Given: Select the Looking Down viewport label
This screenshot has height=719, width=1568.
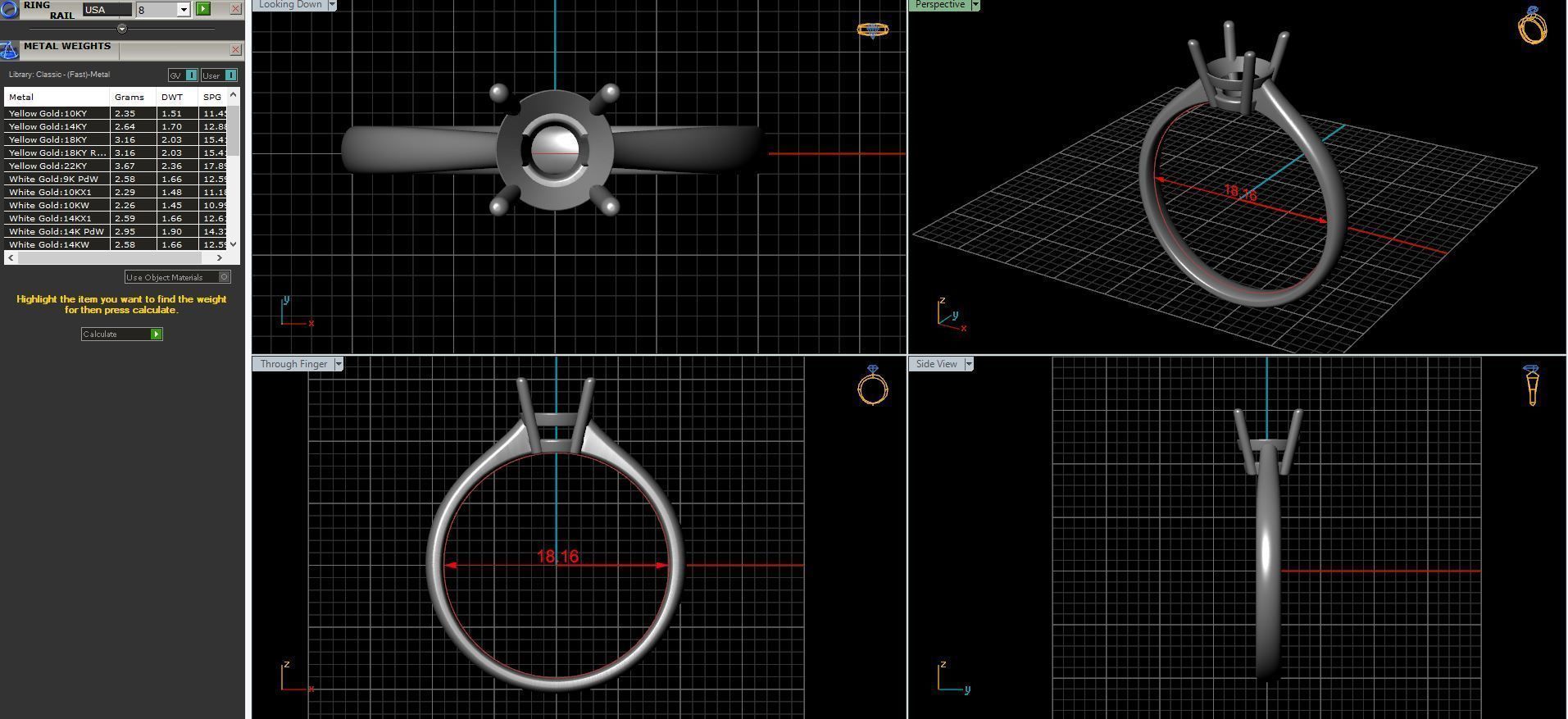Looking at the screenshot, I should click(290, 4).
